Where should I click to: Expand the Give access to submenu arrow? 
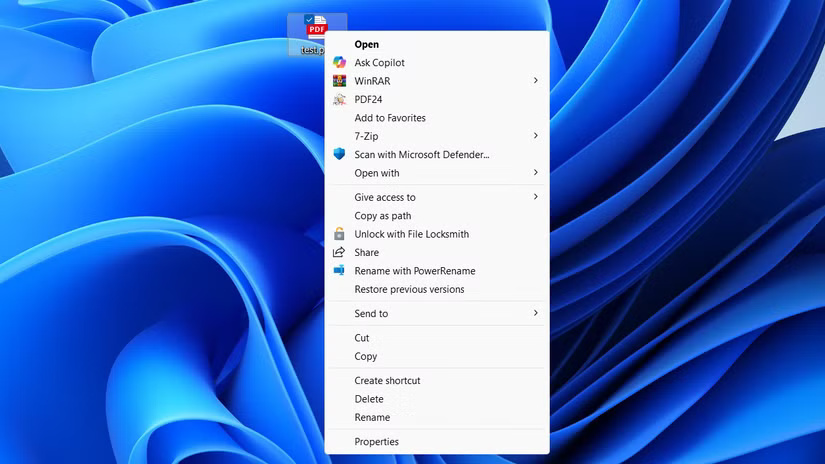click(535, 197)
